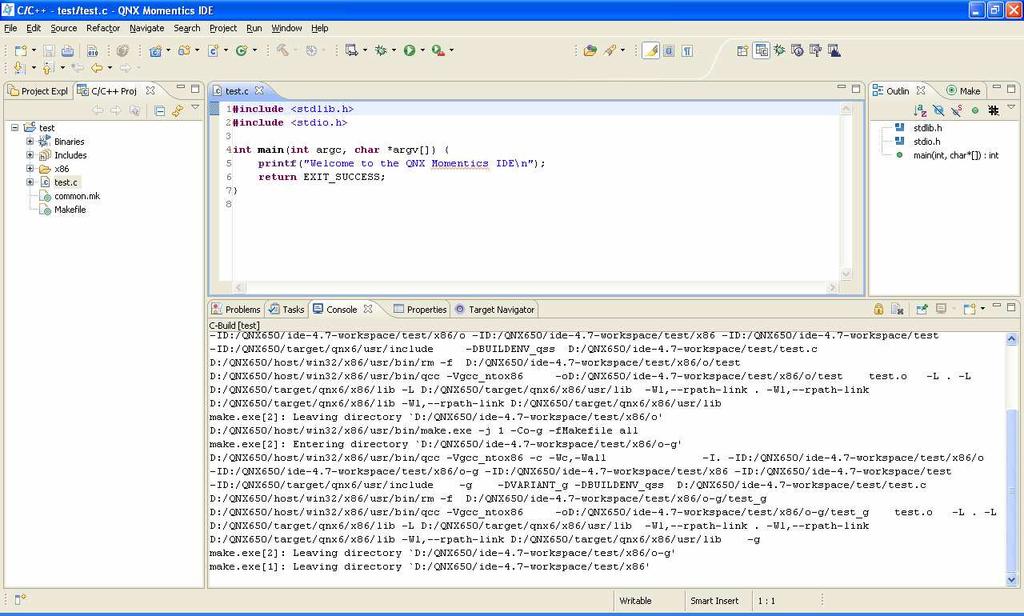Image resolution: width=1024 pixels, height=616 pixels.
Task: Open the New wizard dropdown arrow
Action: point(34,50)
